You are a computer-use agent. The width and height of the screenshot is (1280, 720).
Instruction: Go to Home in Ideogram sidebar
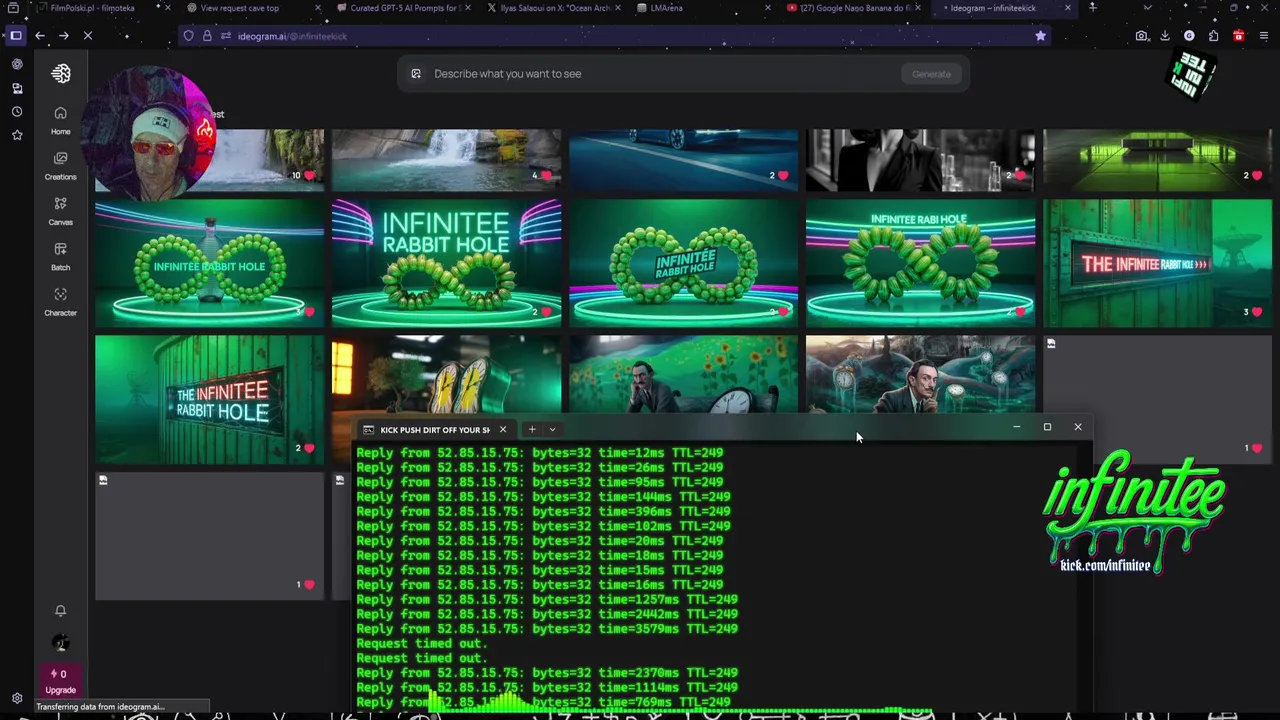60,120
